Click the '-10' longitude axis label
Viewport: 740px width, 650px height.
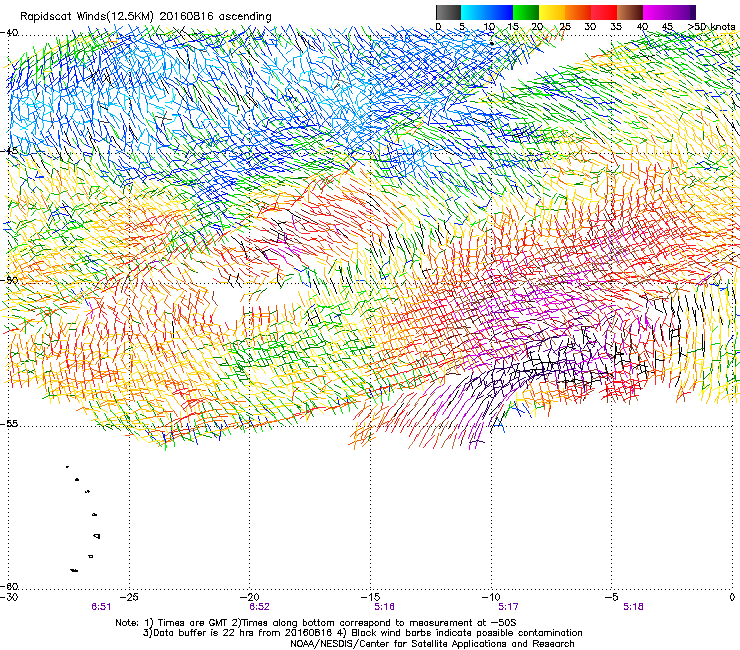[491, 597]
